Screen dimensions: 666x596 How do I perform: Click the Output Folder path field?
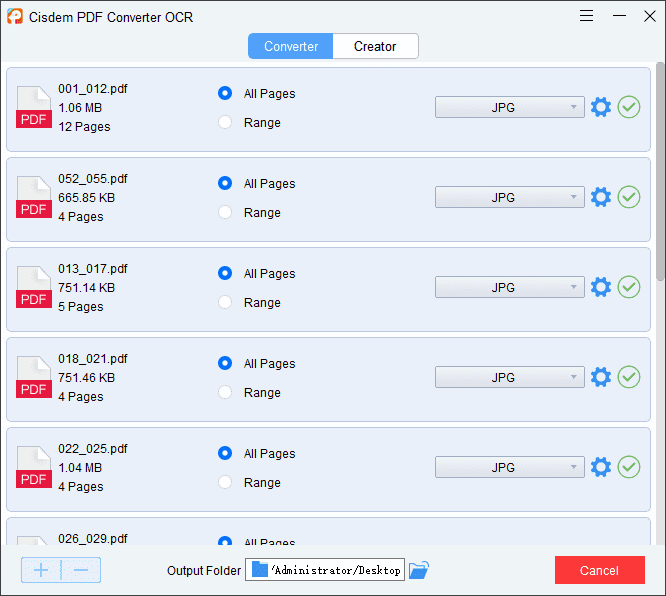[325, 570]
